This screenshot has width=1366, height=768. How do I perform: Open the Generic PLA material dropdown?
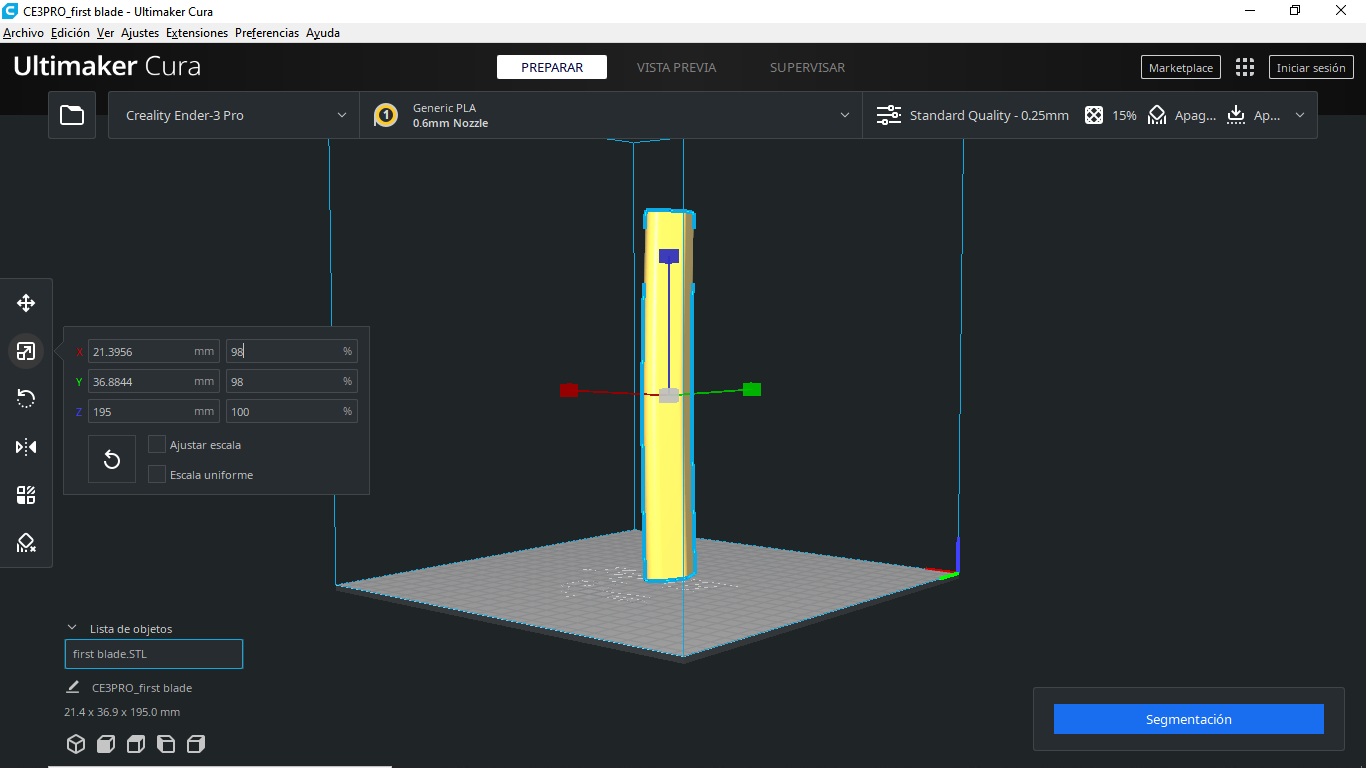pos(611,115)
